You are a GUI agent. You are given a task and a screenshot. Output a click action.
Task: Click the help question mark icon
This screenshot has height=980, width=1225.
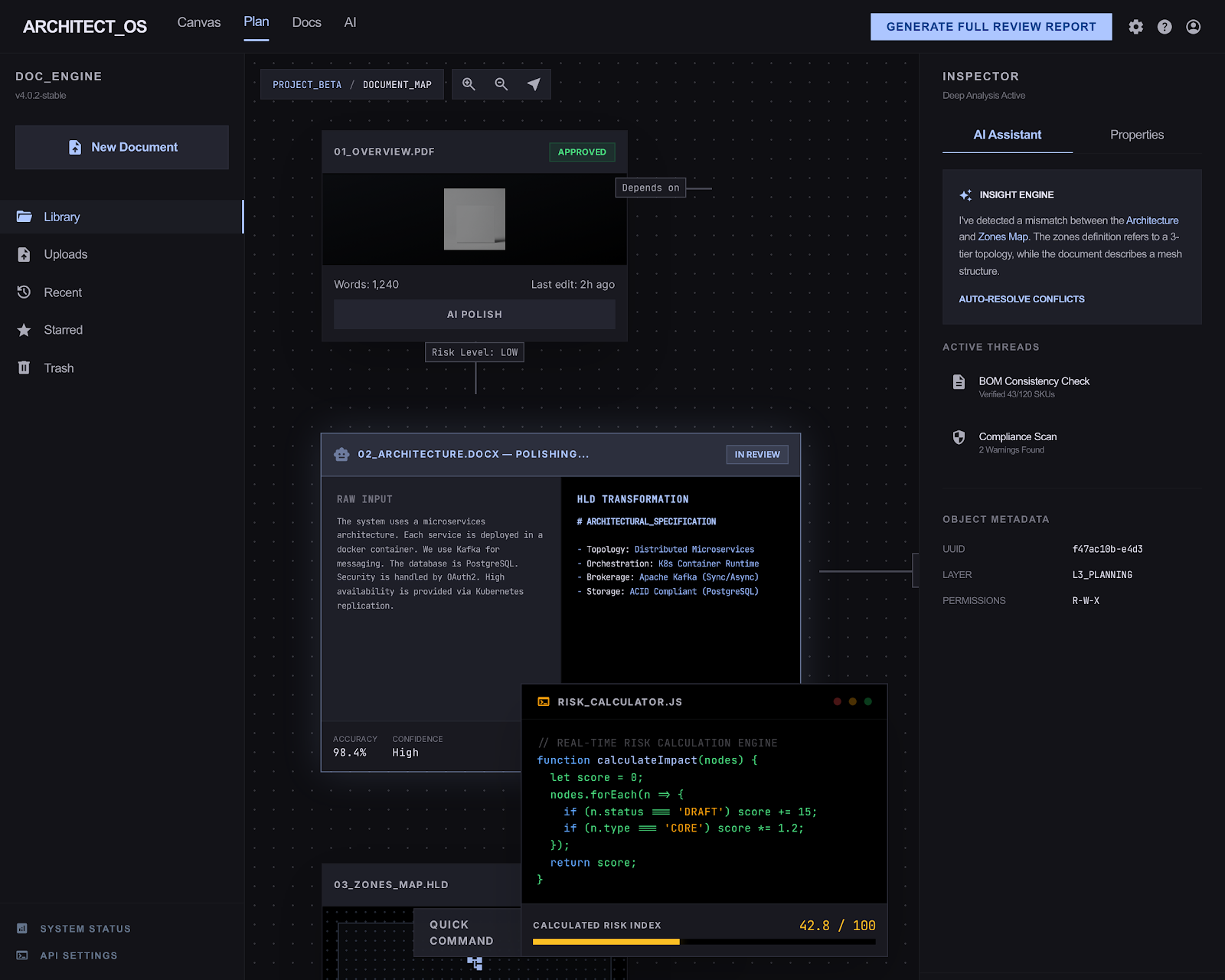click(x=1165, y=26)
